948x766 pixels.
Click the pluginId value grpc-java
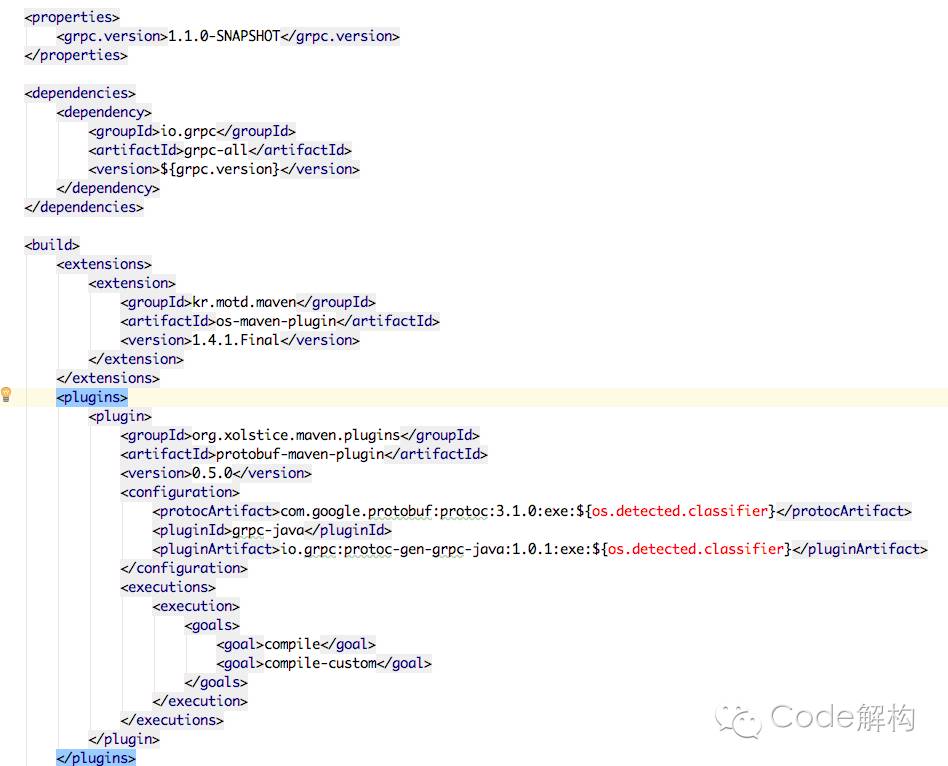[268, 531]
